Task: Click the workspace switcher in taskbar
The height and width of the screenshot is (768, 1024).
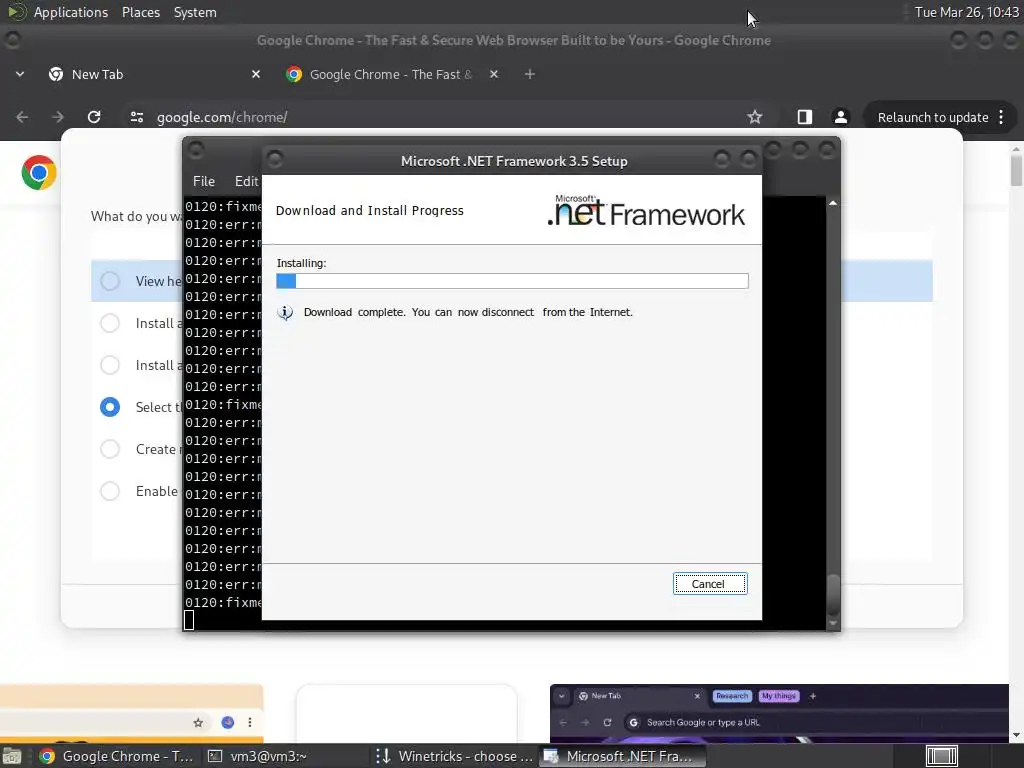Action: 942,756
